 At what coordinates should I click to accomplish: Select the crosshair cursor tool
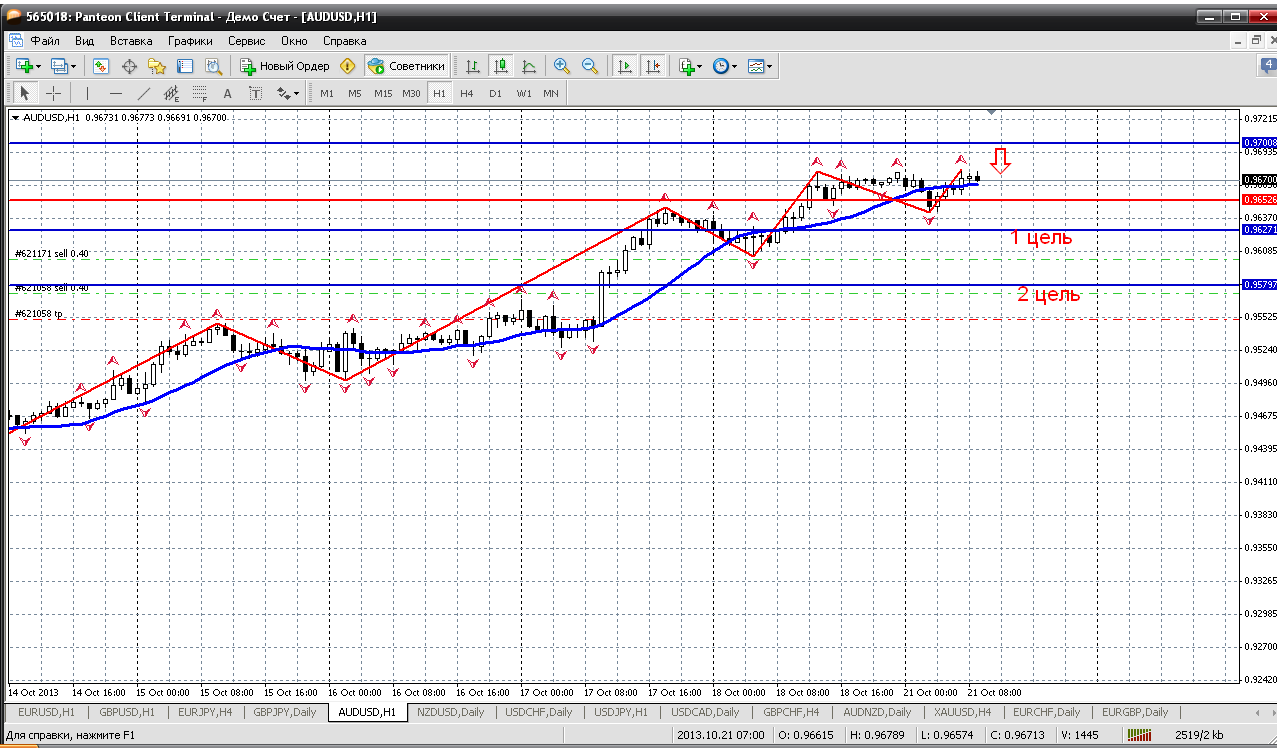click(x=53, y=93)
